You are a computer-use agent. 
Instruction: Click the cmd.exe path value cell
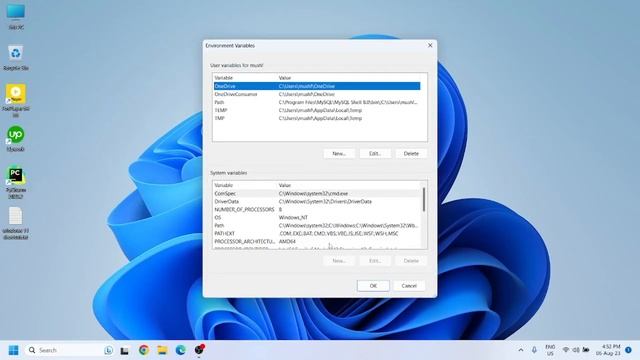pyautogui.click(x=313, y=193)
